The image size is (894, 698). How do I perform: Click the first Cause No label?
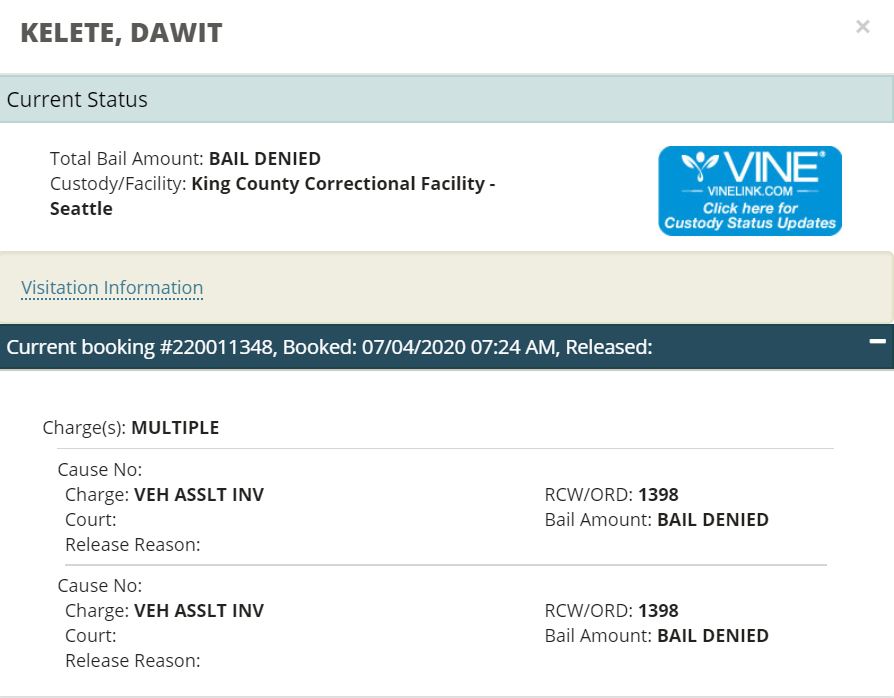(x=100, y=470)
